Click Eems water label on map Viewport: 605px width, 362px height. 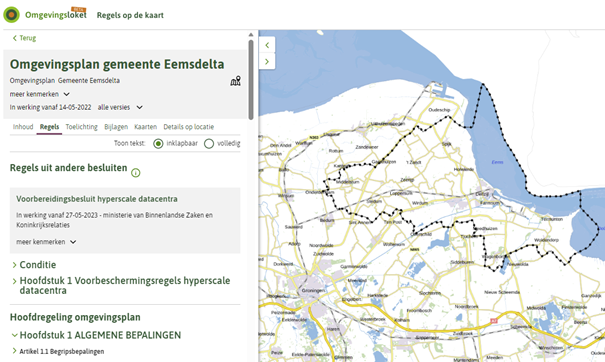point(497,162)
